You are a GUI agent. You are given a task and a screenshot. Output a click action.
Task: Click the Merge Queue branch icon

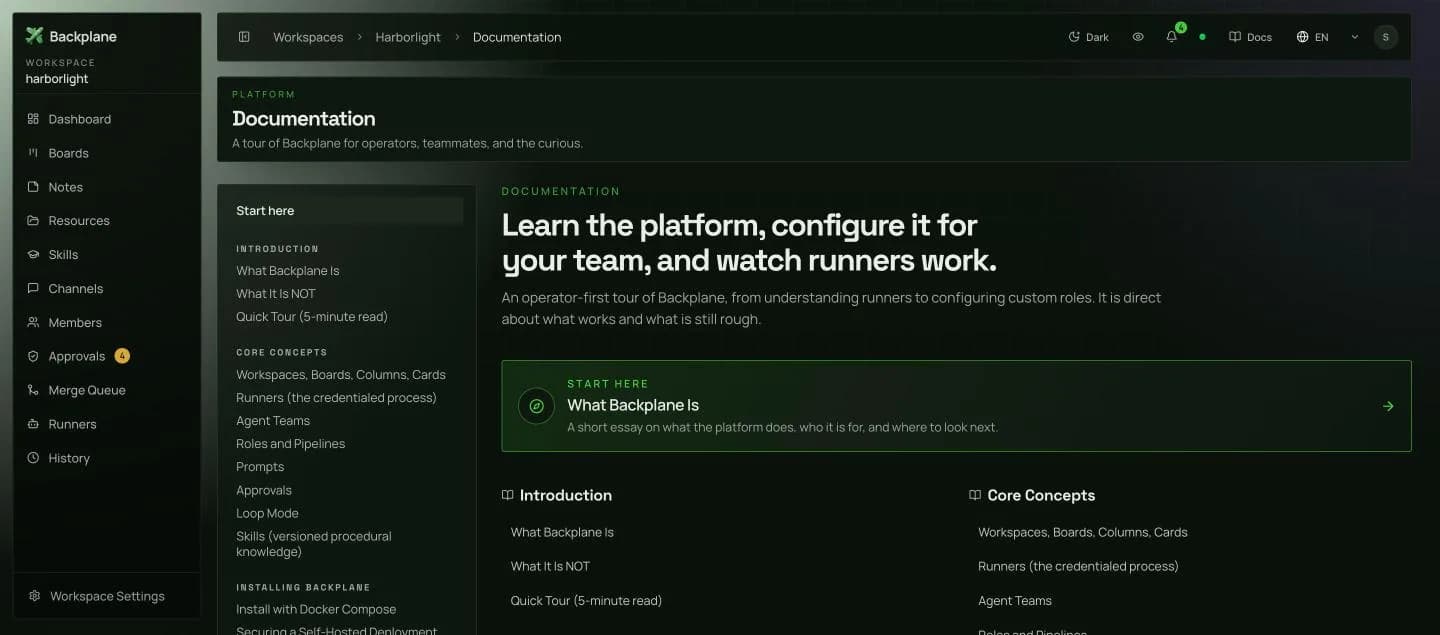point(33,391)
